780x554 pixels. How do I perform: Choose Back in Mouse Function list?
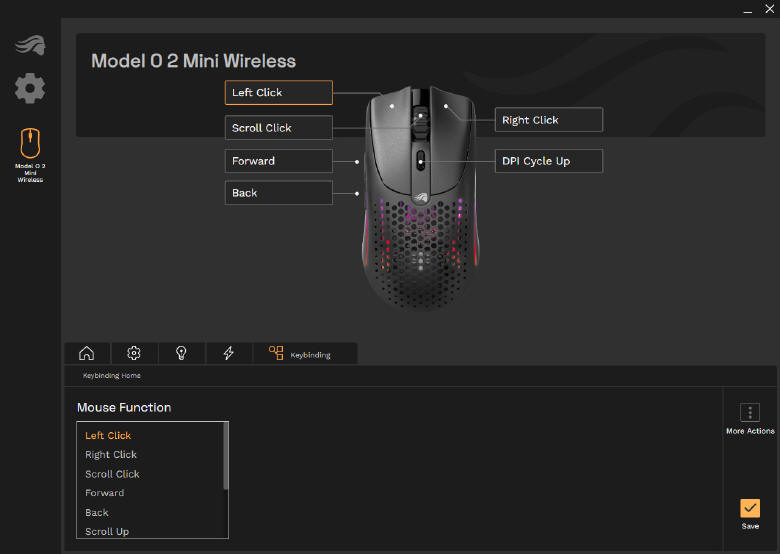97,512
